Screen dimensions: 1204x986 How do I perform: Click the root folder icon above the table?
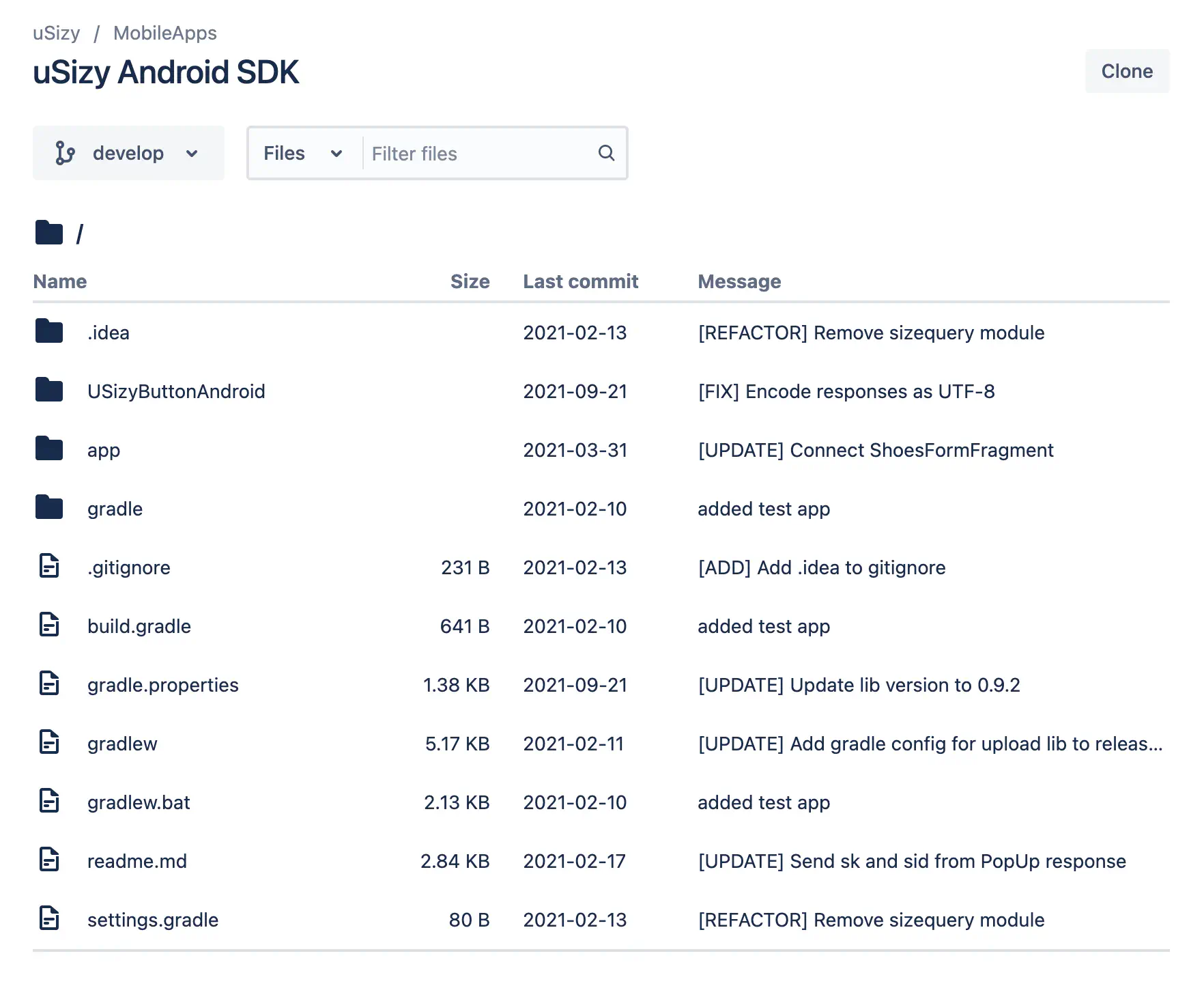click(x=49, y=233)
